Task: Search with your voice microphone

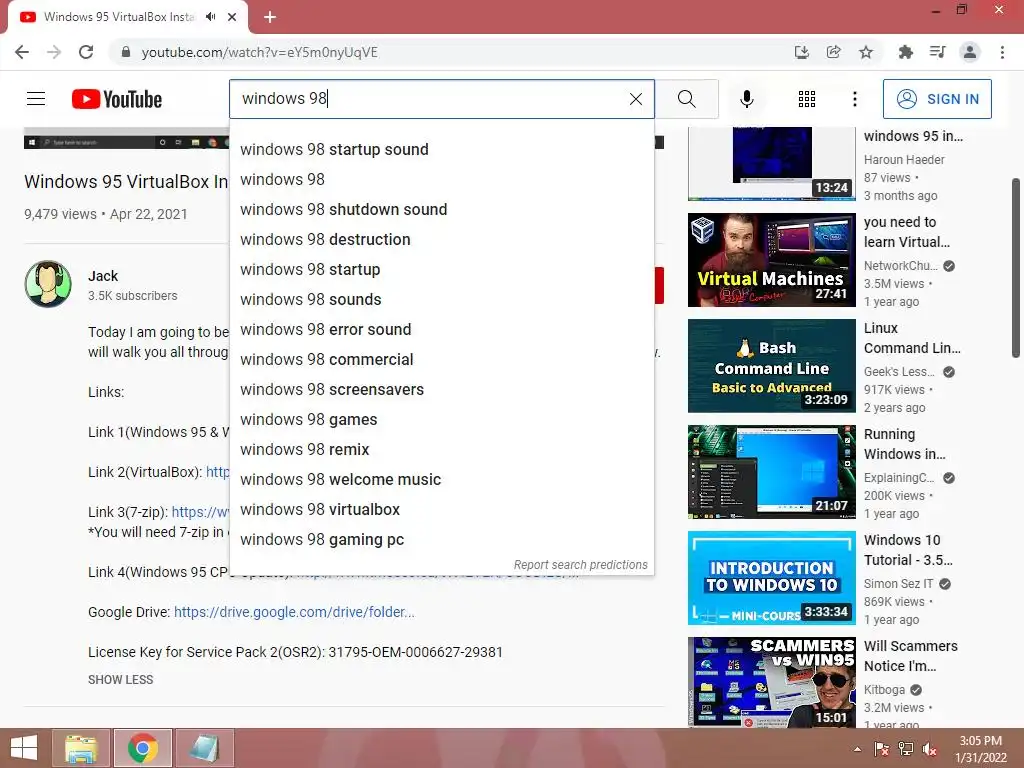Action: tap(746, 99)
